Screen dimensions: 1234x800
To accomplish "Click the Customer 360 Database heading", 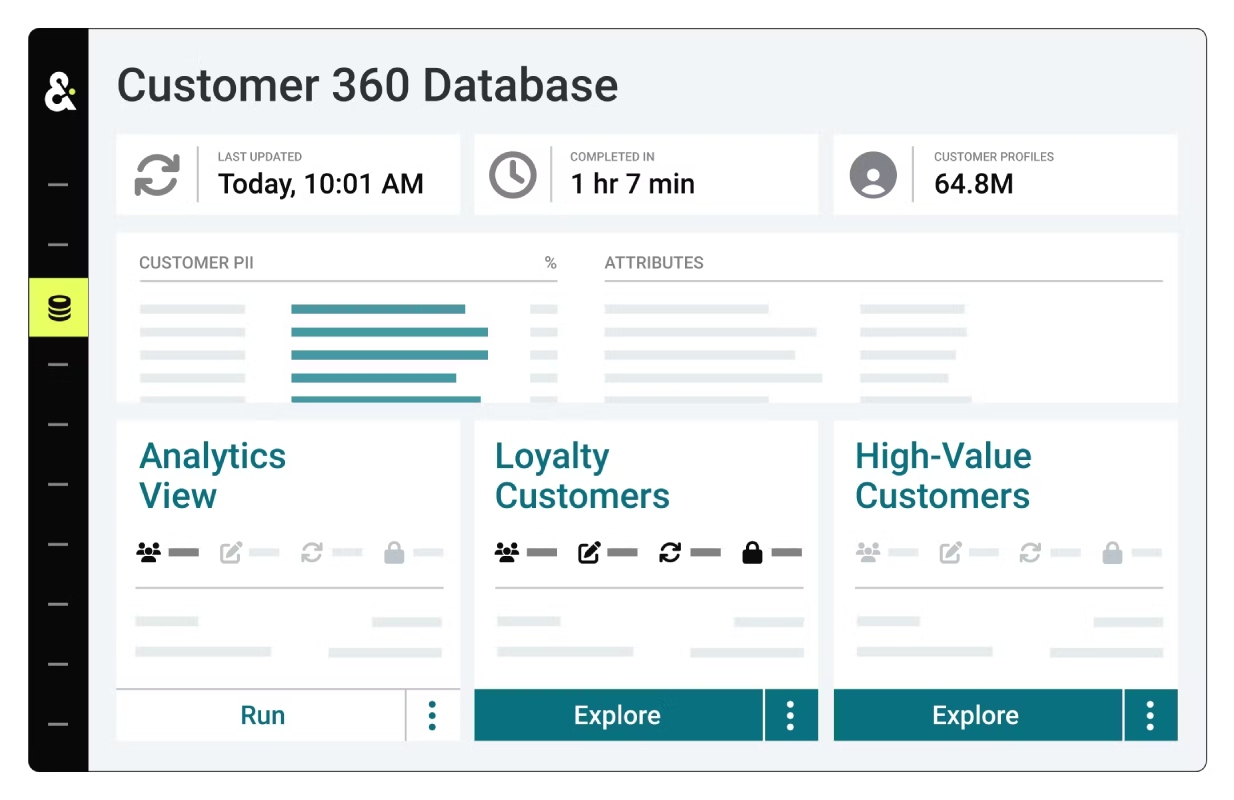I will tap(367, 85).
